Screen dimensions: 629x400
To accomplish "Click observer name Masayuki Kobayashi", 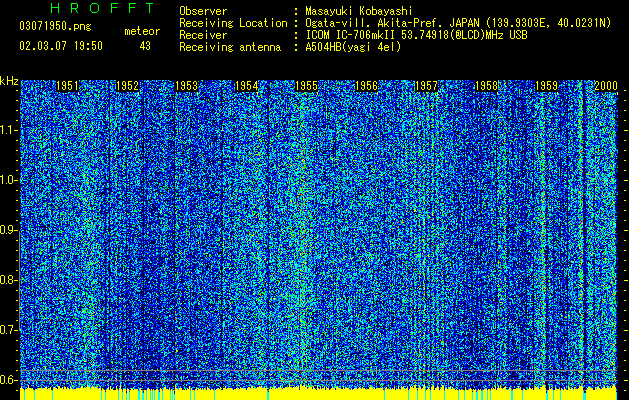I will [x=359, y=11].
